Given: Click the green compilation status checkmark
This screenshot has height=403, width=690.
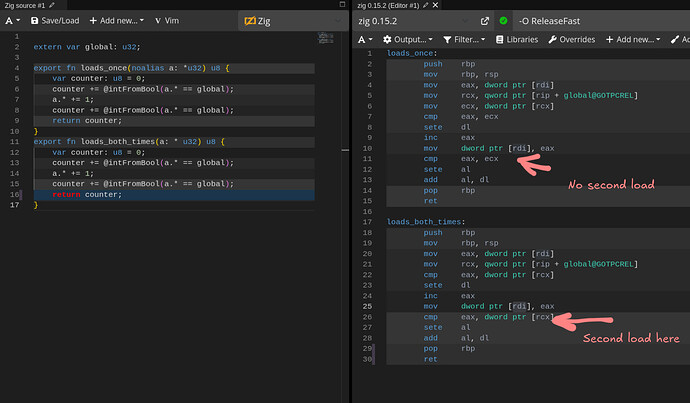Looking at the screenshot, I should tap(504, 20).
